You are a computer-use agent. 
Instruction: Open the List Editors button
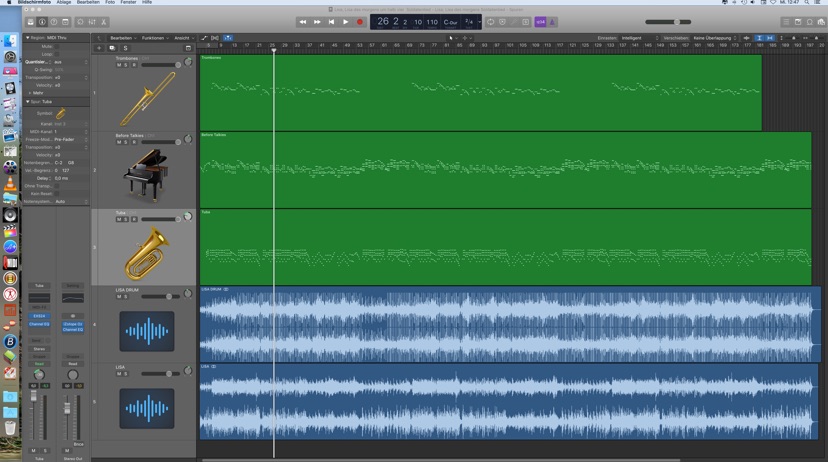click(x=786, y=22)
